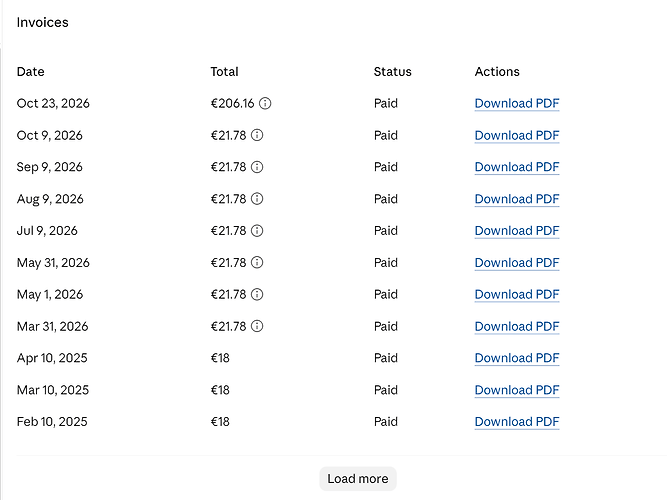This screenshot has height=500, width=667.
Task: Download PDF for May 31, 2026 invoice
Action: (x=517, y=263)
